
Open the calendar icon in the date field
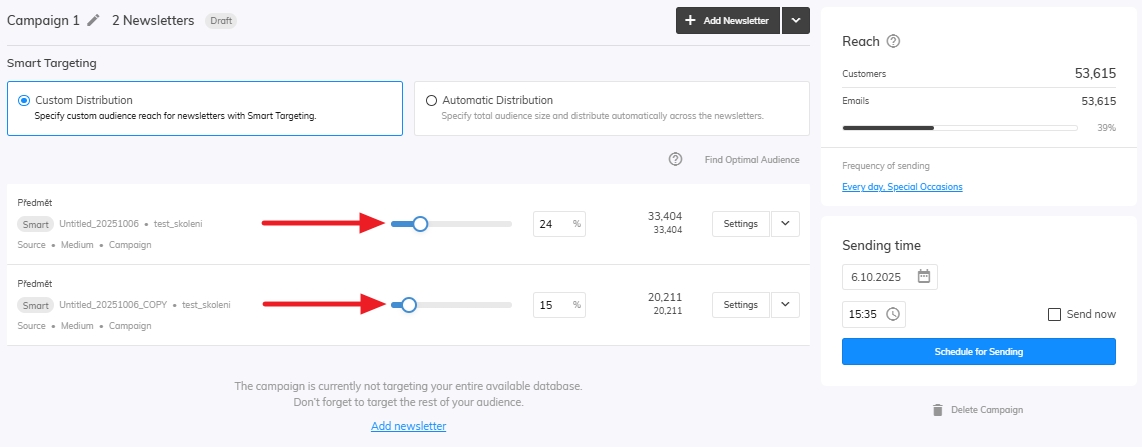(x=923, y=277)
